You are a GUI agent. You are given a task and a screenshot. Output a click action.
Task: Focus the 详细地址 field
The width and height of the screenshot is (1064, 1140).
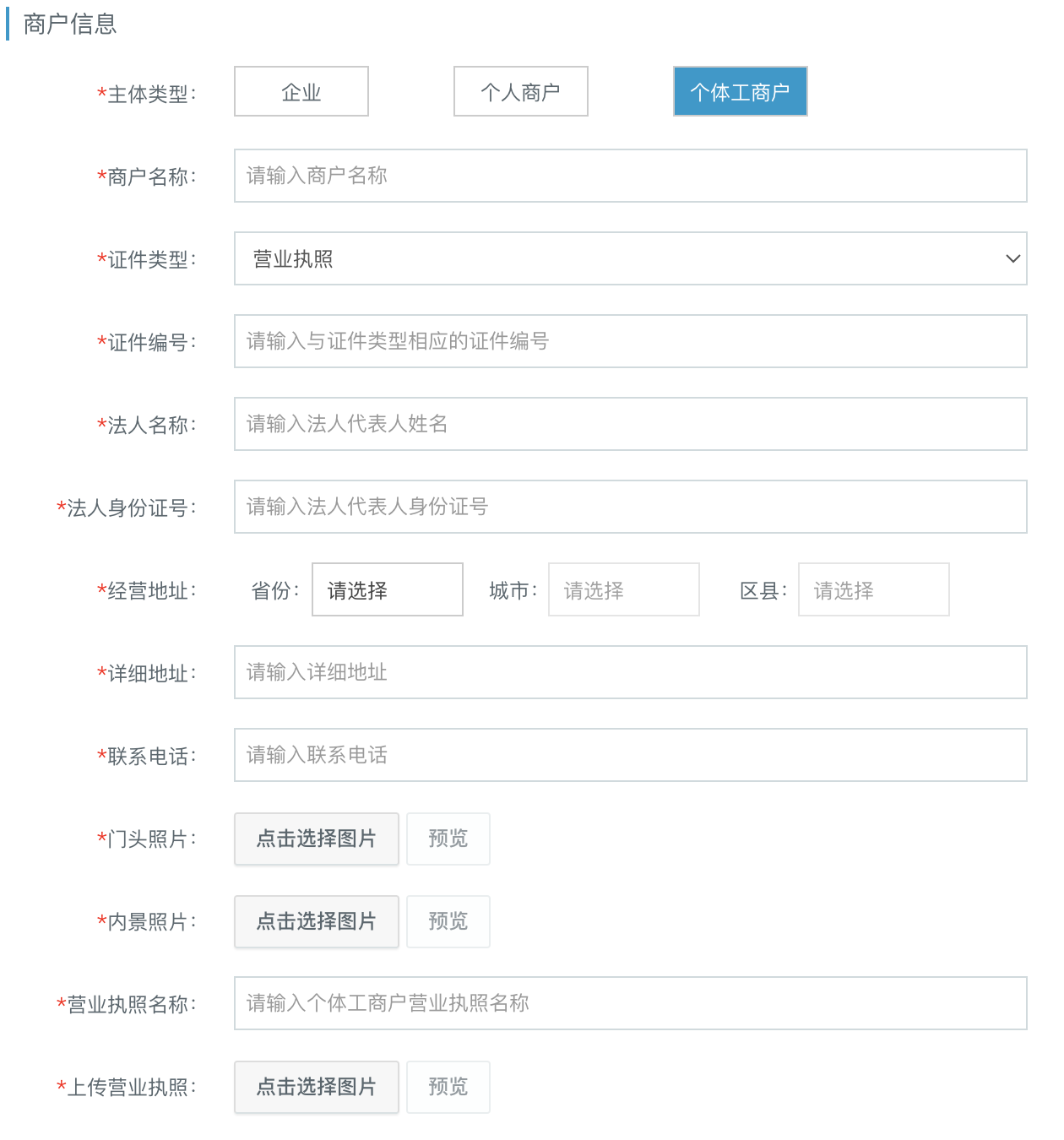pyautogui.click(x=631, y=672)
